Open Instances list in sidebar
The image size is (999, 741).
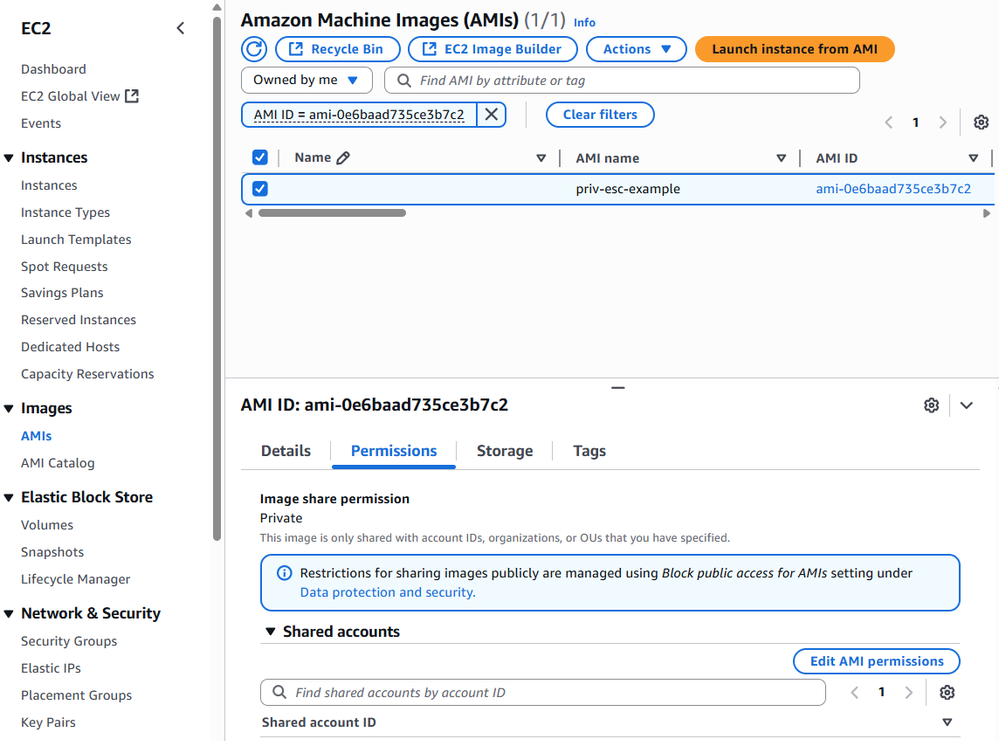49,185
